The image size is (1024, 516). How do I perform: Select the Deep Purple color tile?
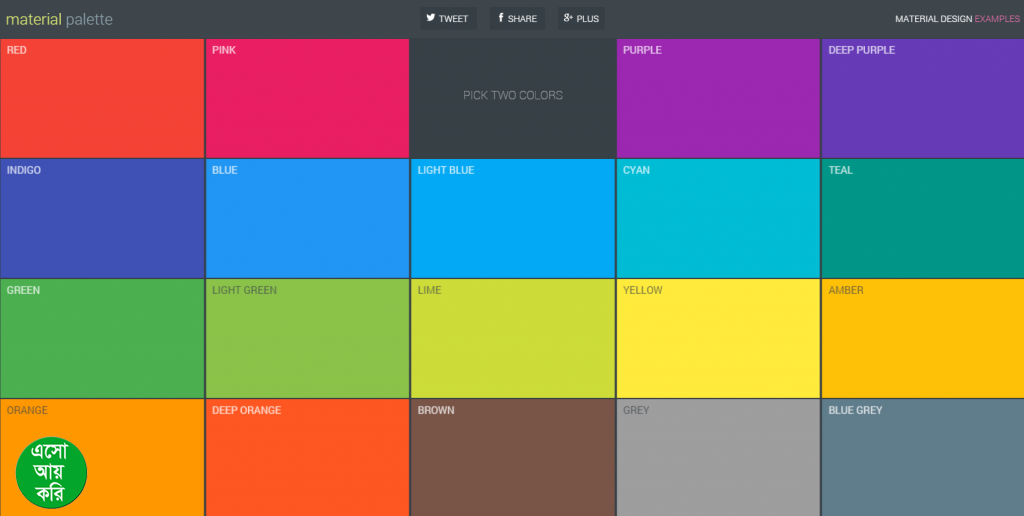(x=922, y=98)
